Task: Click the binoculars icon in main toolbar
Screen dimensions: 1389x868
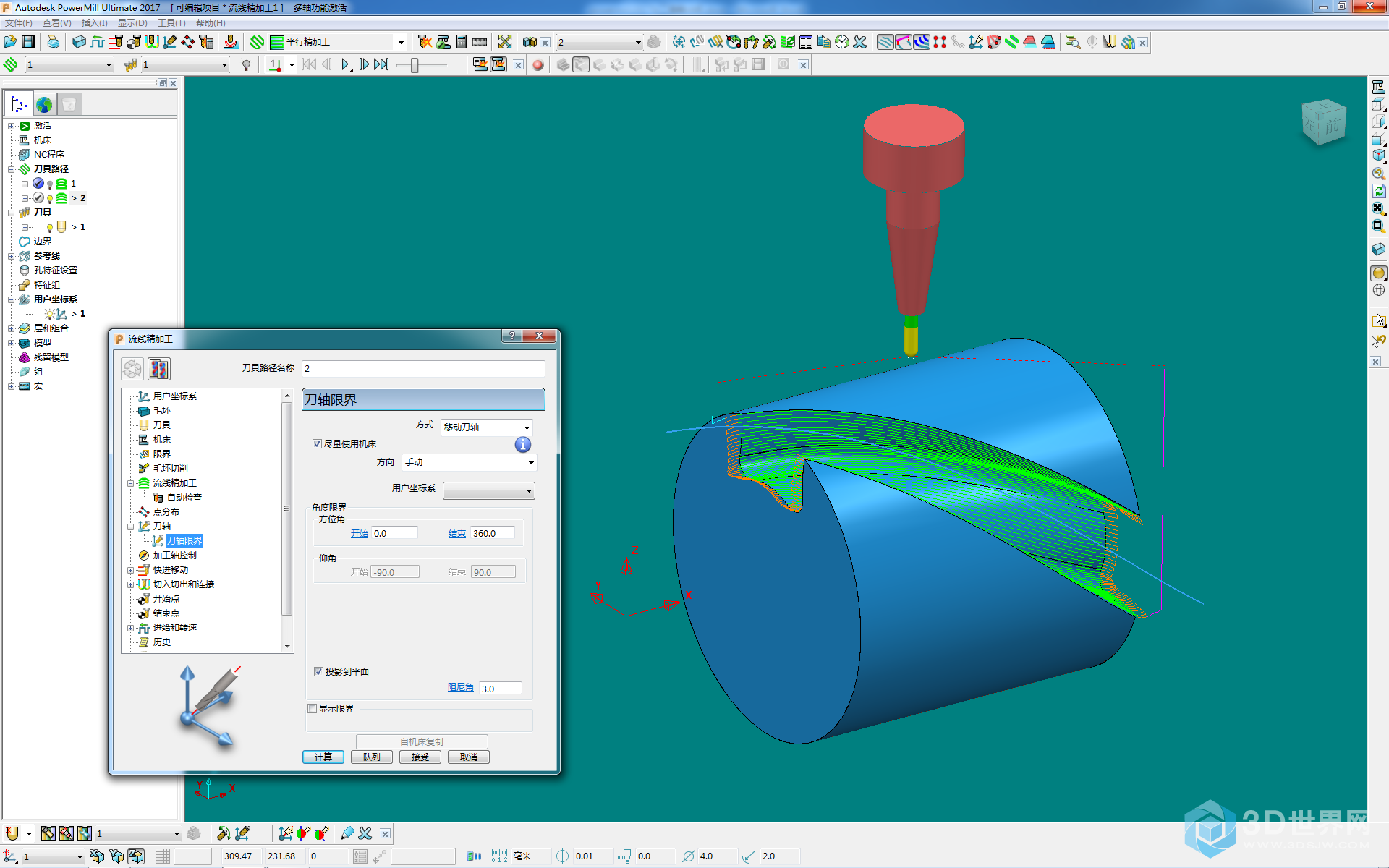Action: coord(530,42)
